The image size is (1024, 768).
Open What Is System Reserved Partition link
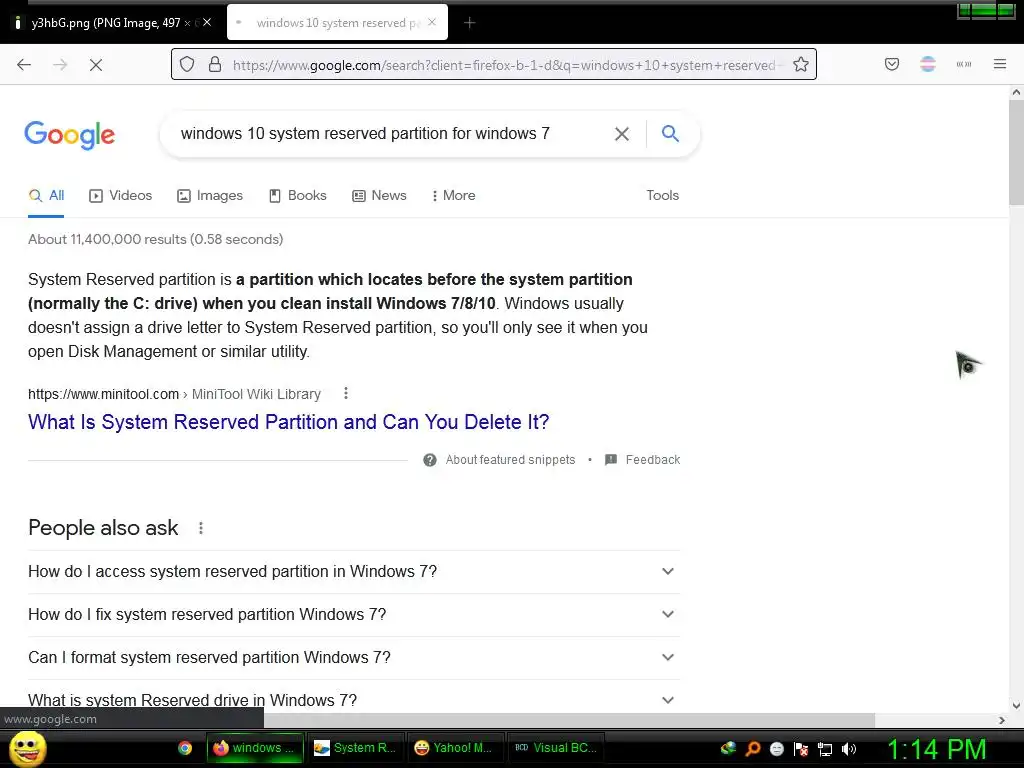(x=289, y=422)
